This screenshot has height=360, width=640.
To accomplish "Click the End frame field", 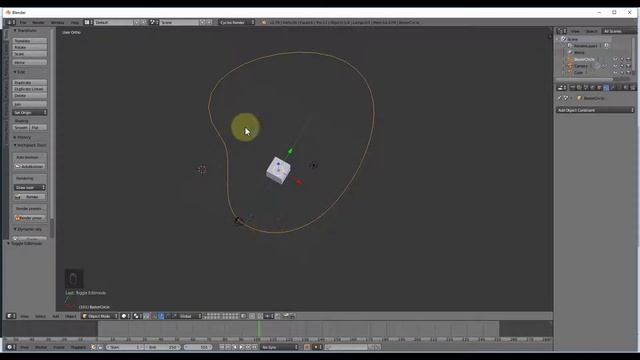I will [x=163, y=347].
